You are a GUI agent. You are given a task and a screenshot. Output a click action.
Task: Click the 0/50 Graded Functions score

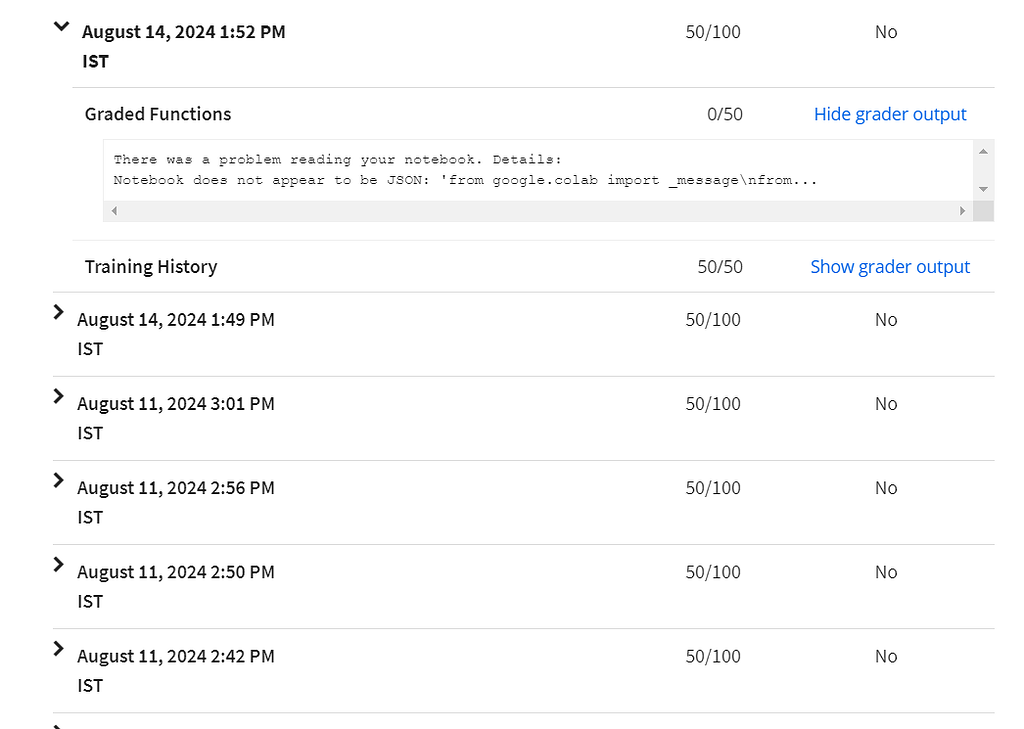(x=724, y=114)
